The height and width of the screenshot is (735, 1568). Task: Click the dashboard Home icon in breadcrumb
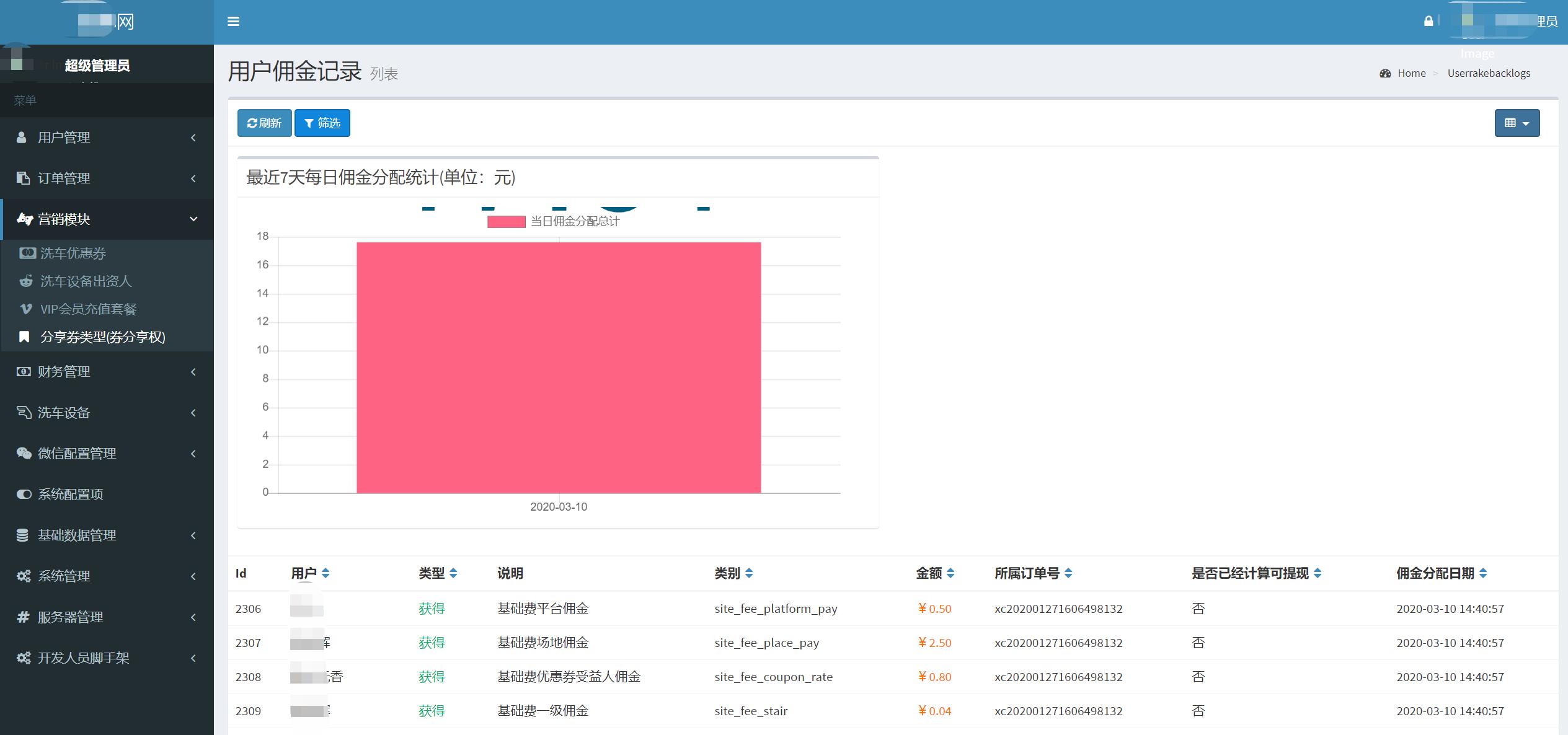pyautogui.click(x=1385, y=73)
